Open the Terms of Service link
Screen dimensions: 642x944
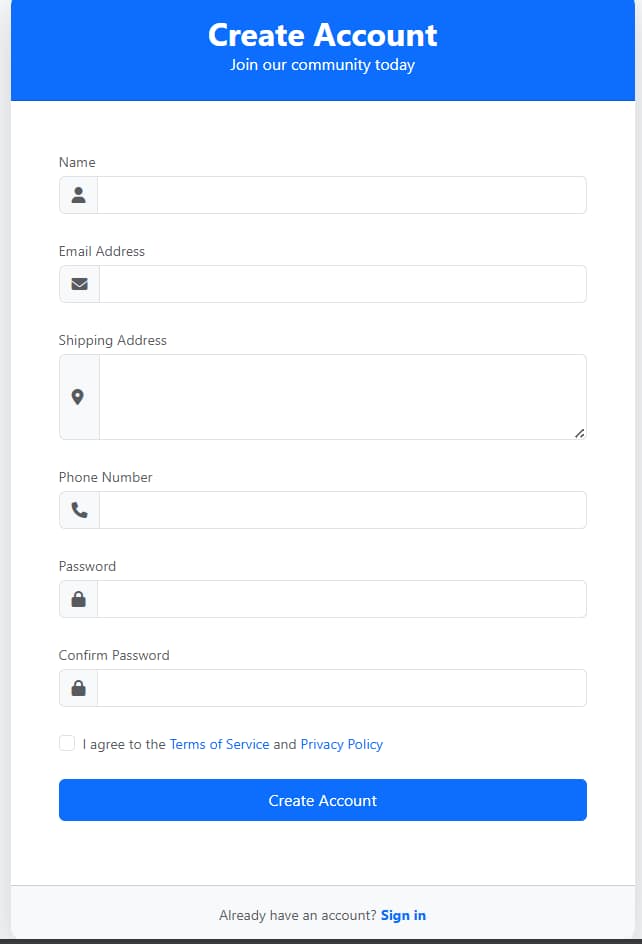(x=219, y=744)
